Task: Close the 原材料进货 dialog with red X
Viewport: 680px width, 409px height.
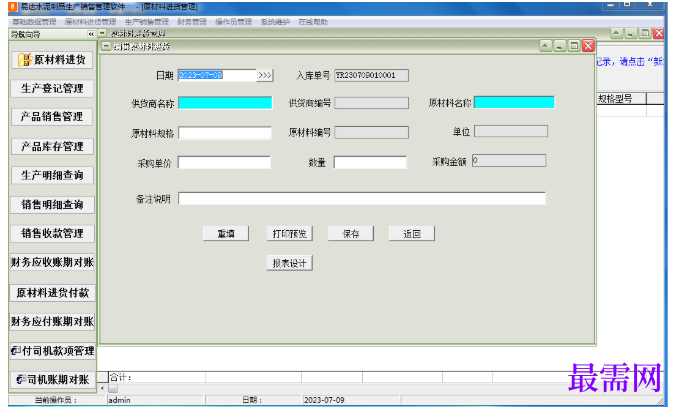Action: (x=588, y=46)
